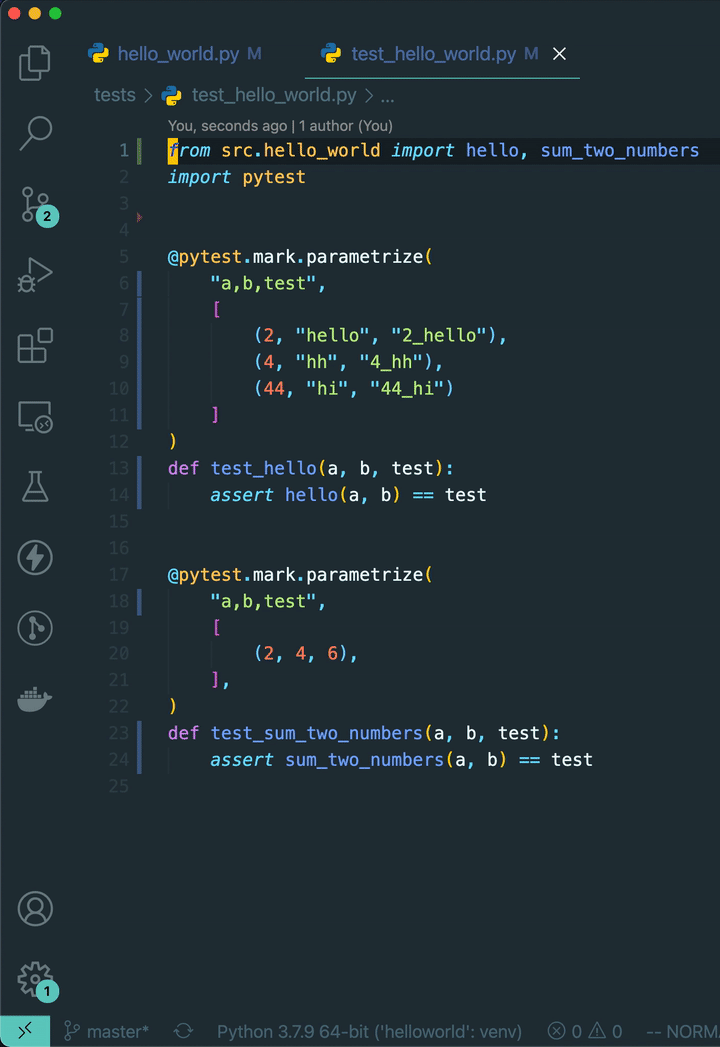The height and width of the screenshot is (1047, 720).
Task: Select the test_hello_world.py tab
Action: pos(432,54)
